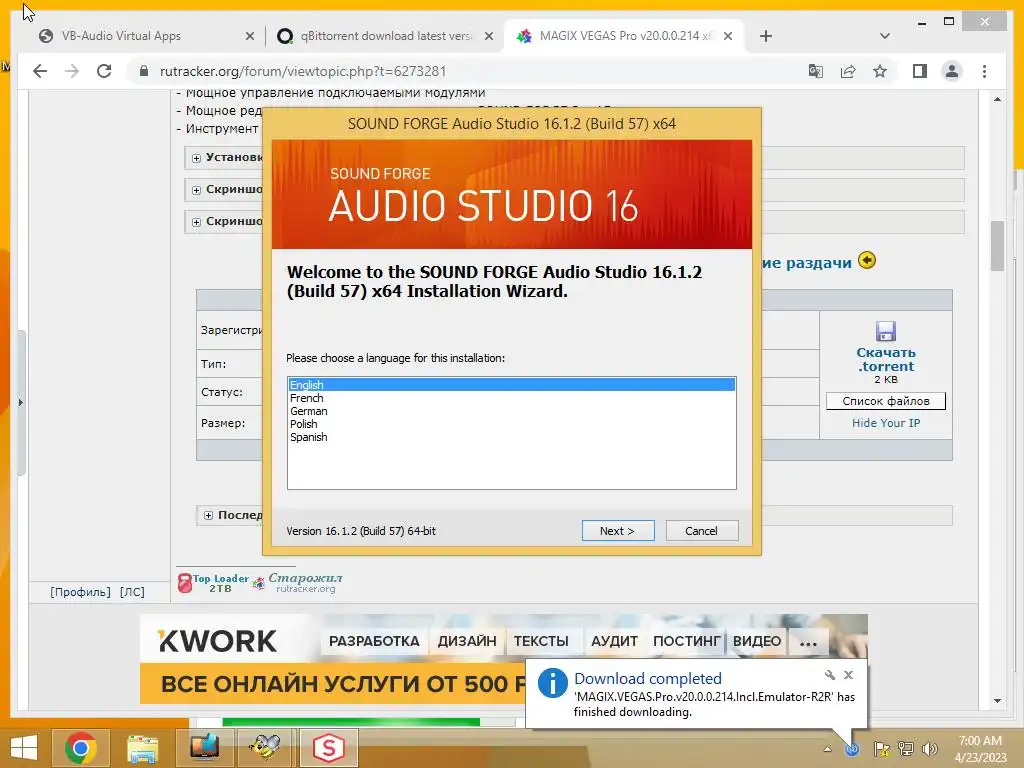Open the notification settings wrench icon
Screen dimensions: 1024x768
[x=829, y=675]
